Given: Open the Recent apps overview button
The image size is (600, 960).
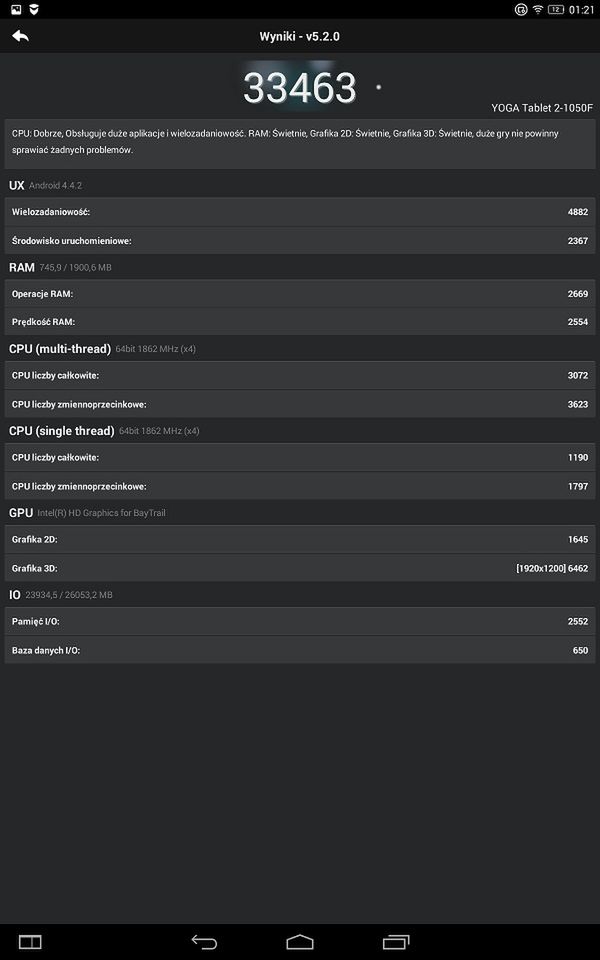Looking at the screenshot, I should (x=396, y=941).
